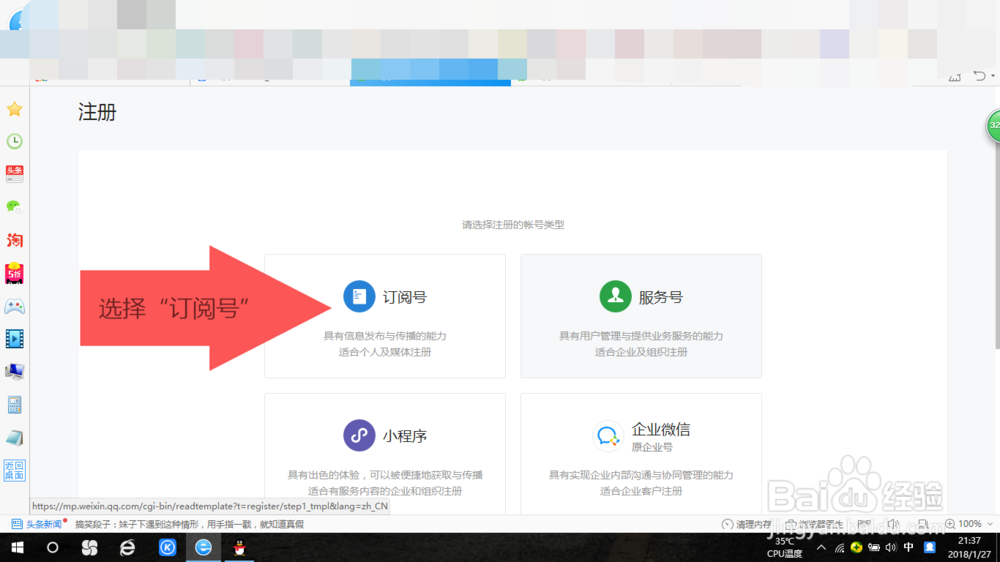Click the zoom magnifier in status bar

[950, 524]
